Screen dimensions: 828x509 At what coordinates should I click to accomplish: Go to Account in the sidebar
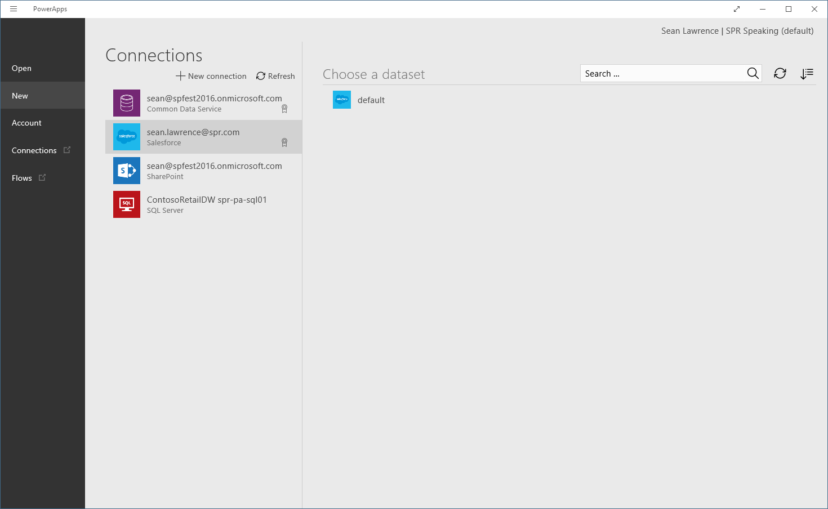27,123
